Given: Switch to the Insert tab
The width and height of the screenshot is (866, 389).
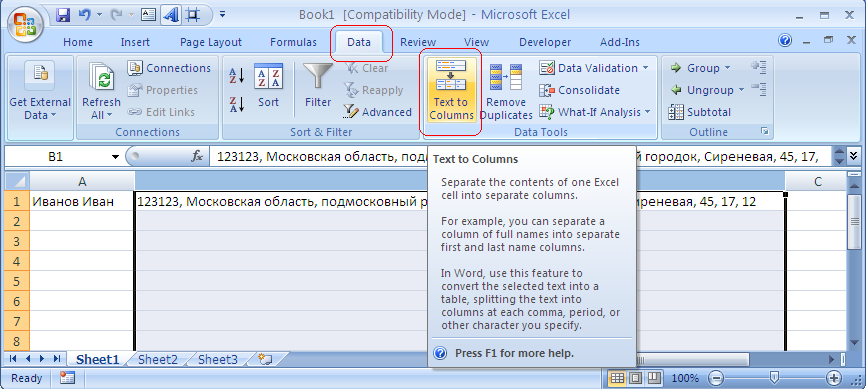Looking at the screenshot, I should [135, 43].
